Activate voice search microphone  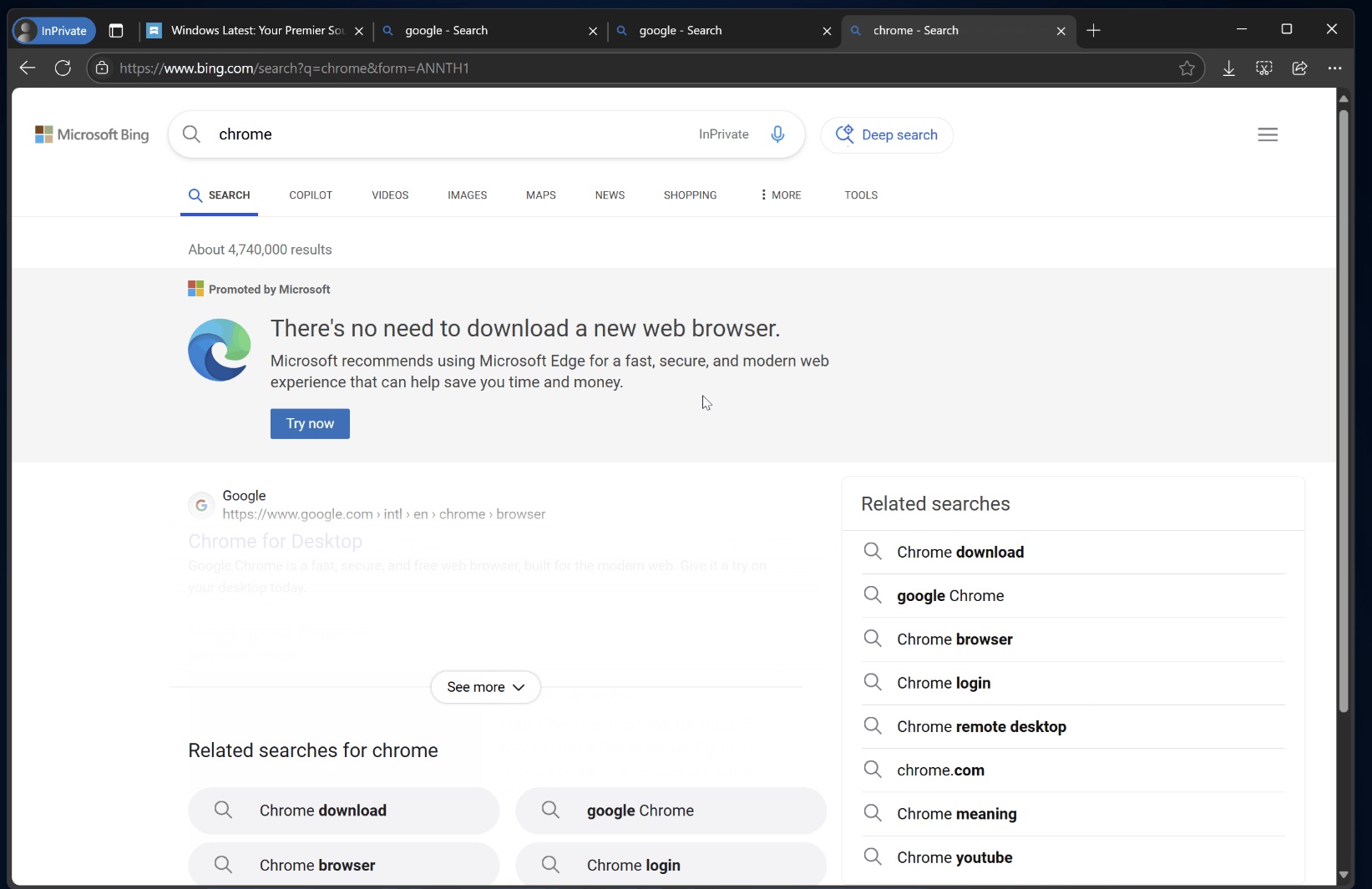click(x=777, y=134)
